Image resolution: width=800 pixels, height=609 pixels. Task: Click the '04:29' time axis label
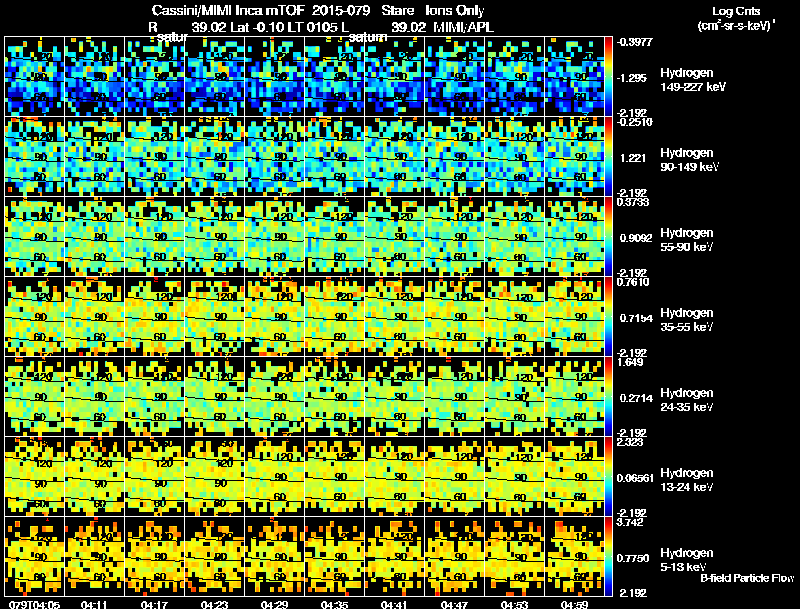click(274, 605)
